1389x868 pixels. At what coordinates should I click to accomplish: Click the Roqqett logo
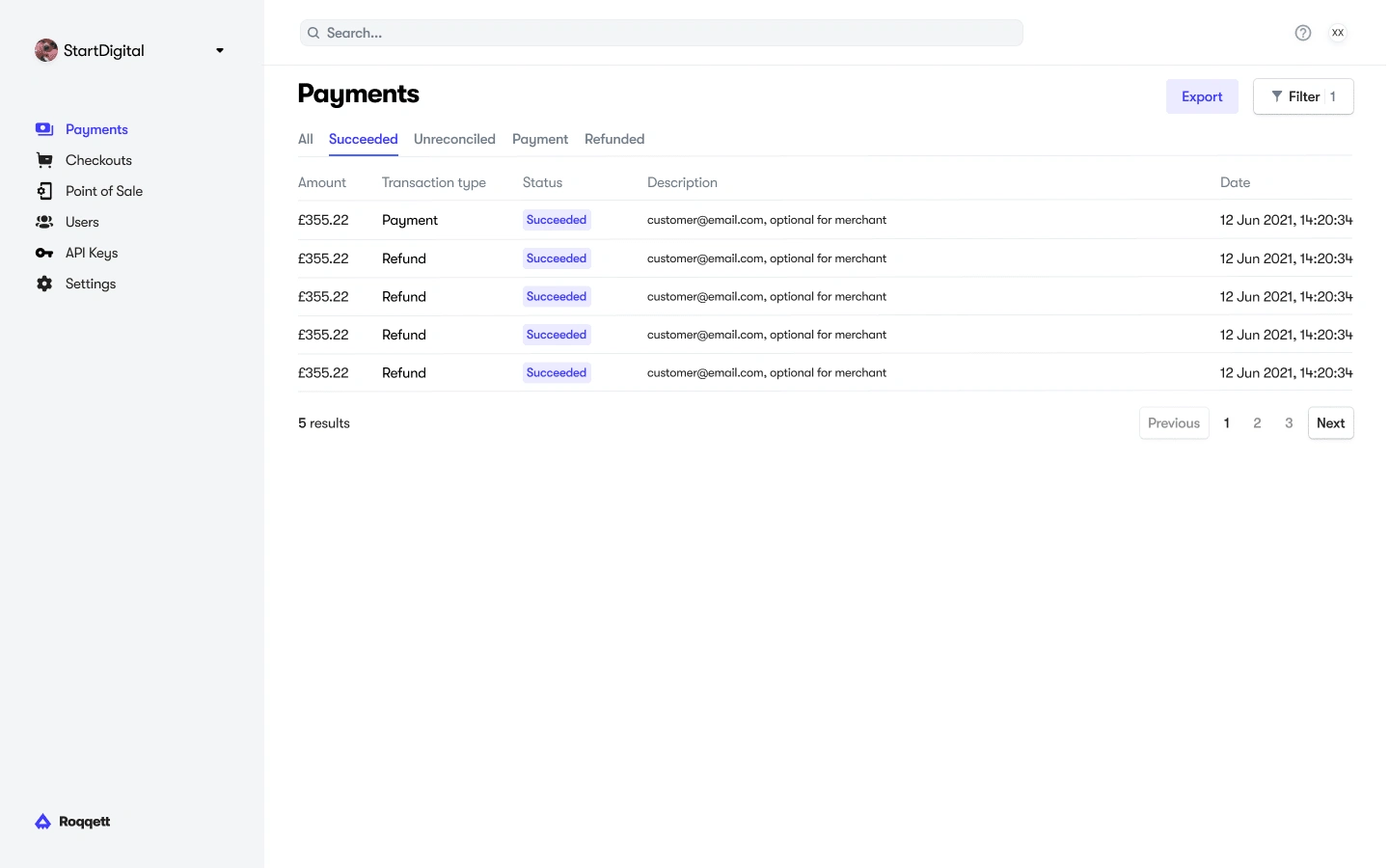(x=72, y=822)
